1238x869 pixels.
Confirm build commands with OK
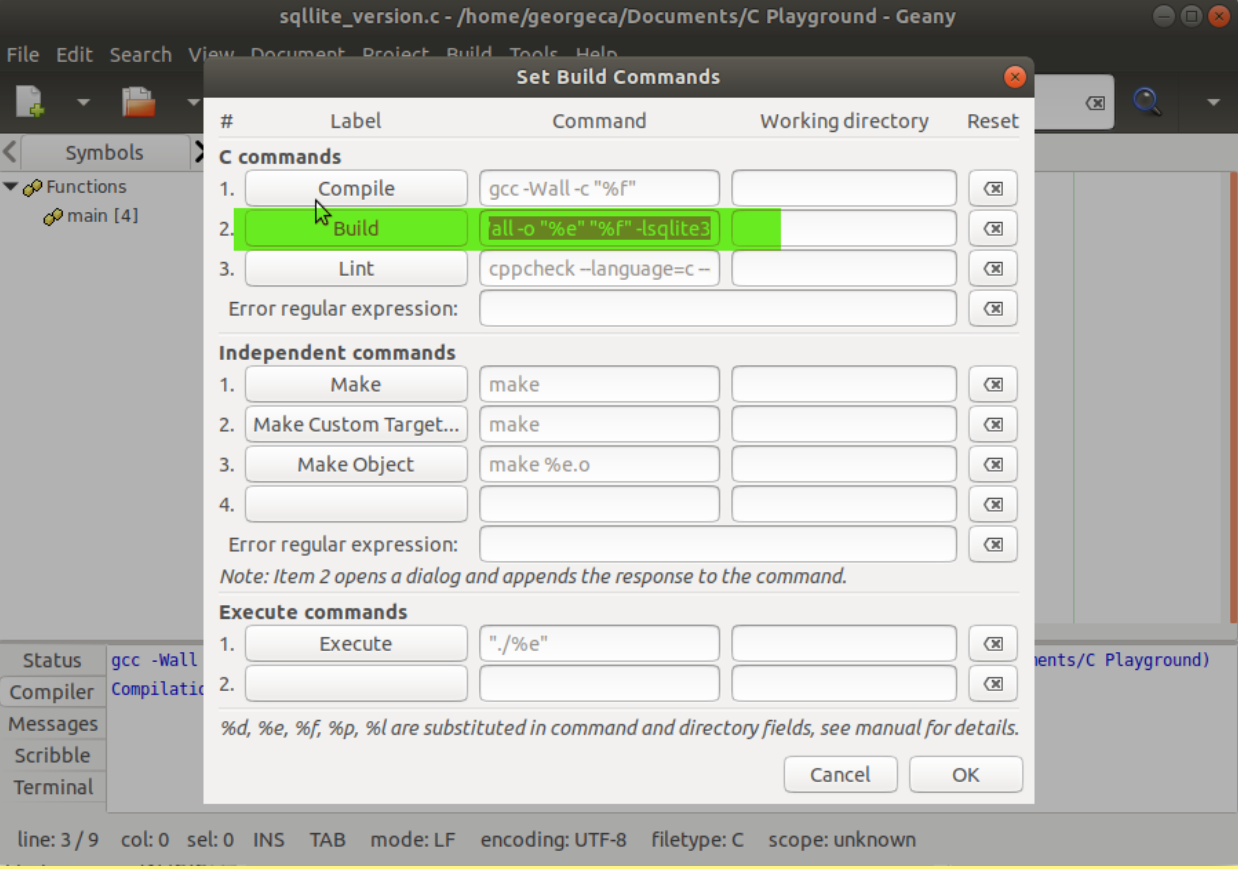click(x=966, y=774)
